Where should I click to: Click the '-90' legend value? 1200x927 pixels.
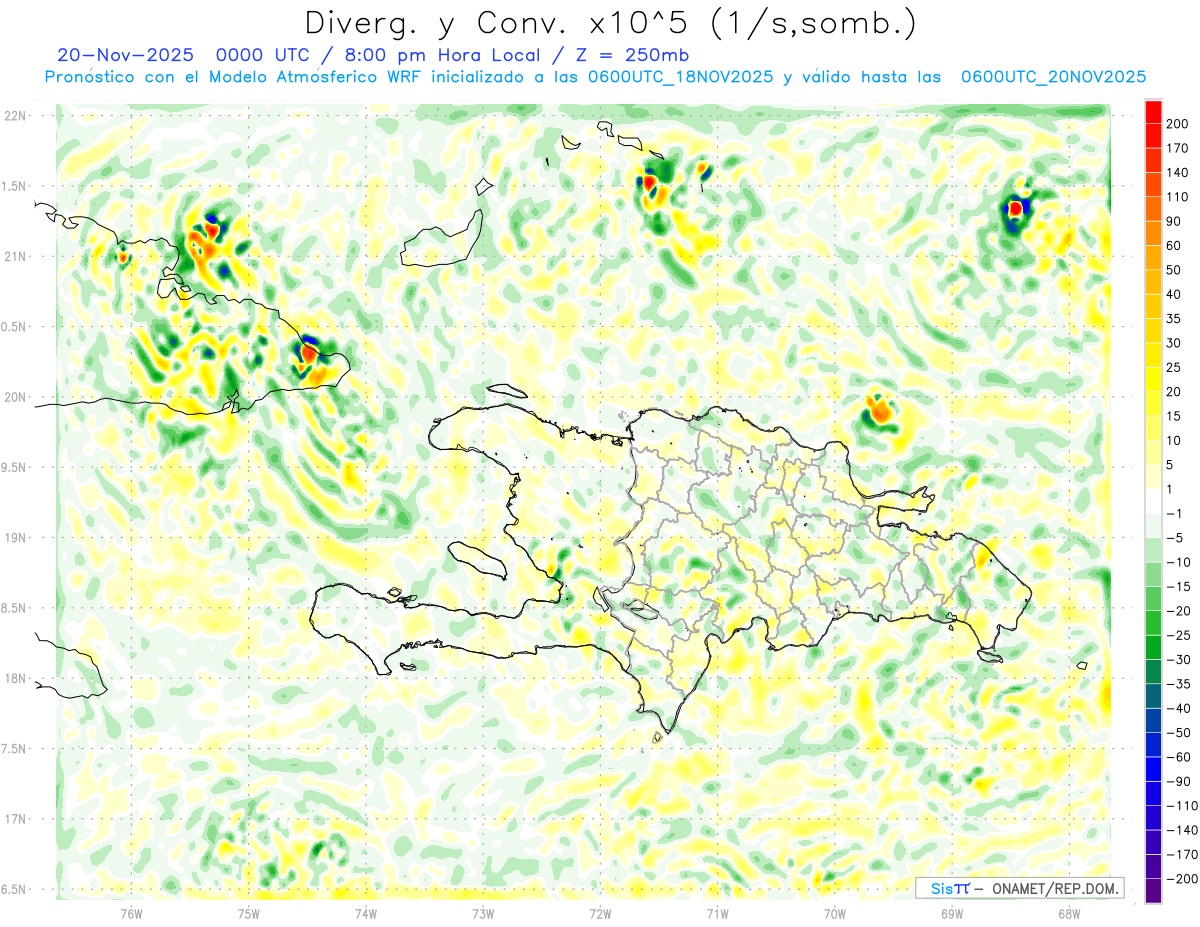pos(1180,782)
